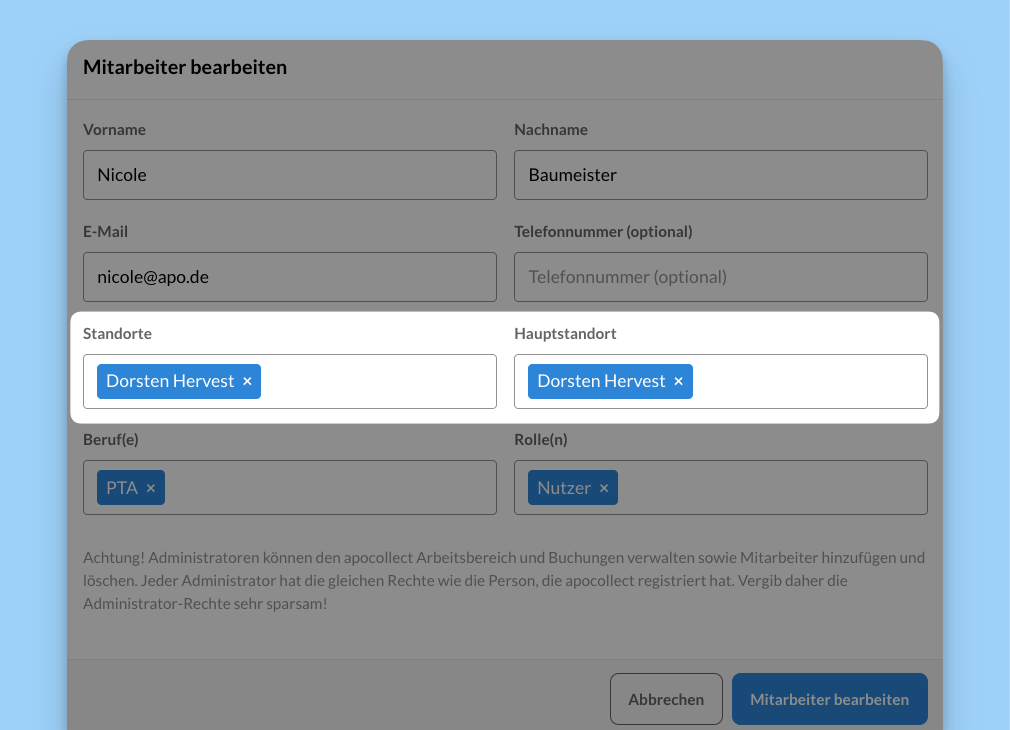Focus the empty Telefonnummer input field
The width and height of the screenshot is (1010, 730).
pyautogui.click(x=720, y=277)
